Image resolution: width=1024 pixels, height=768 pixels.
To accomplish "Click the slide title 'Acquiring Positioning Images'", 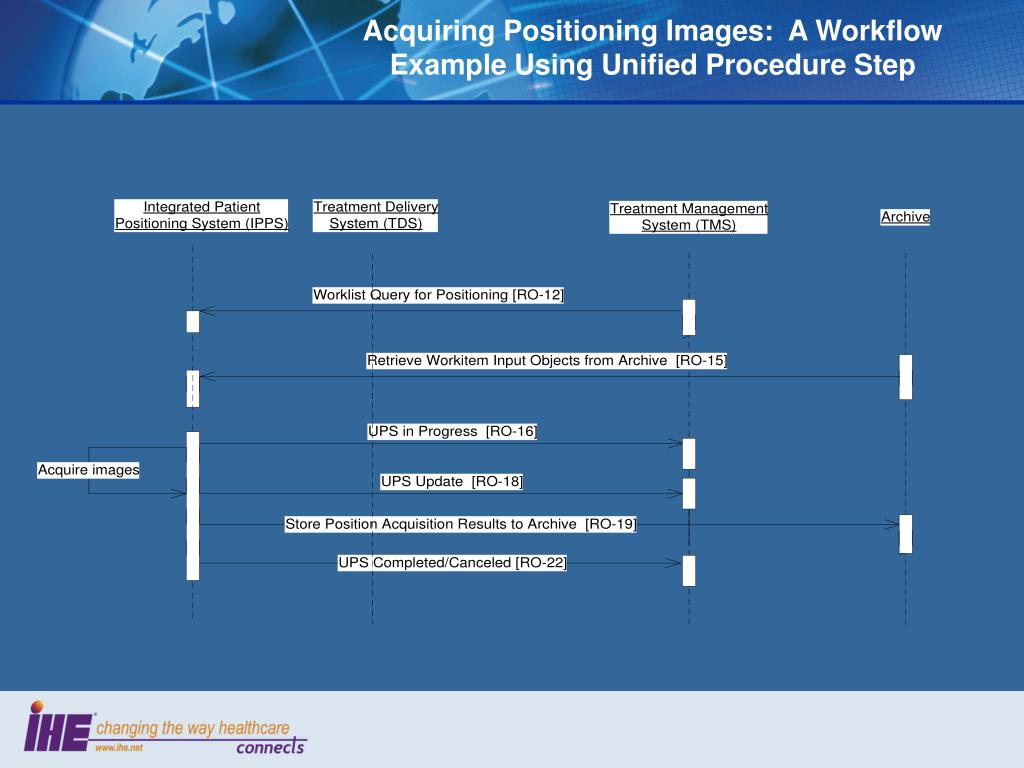I will pyautogui.click(x=652, y=48).
